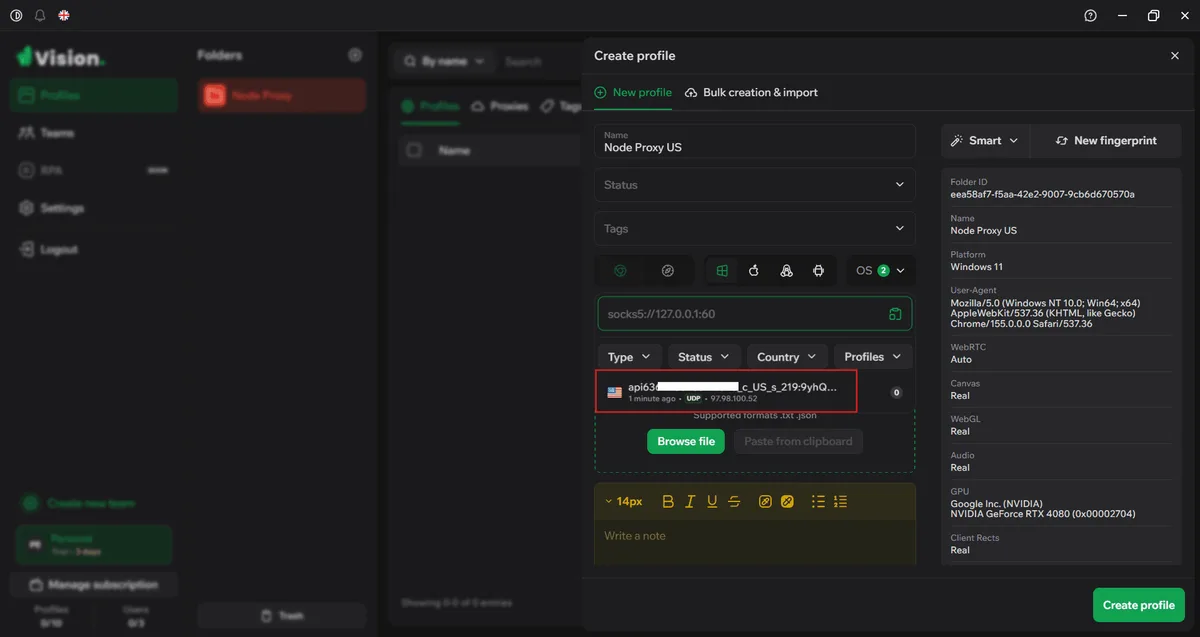
Task: Open the Type filter dropdown
Action: coord(630,357)
